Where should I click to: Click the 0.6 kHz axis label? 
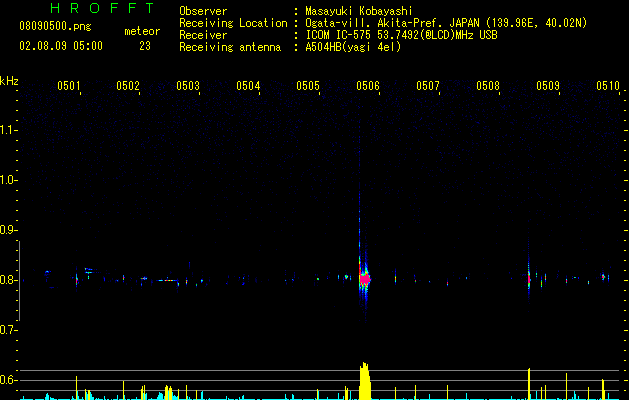coord(8,380)
